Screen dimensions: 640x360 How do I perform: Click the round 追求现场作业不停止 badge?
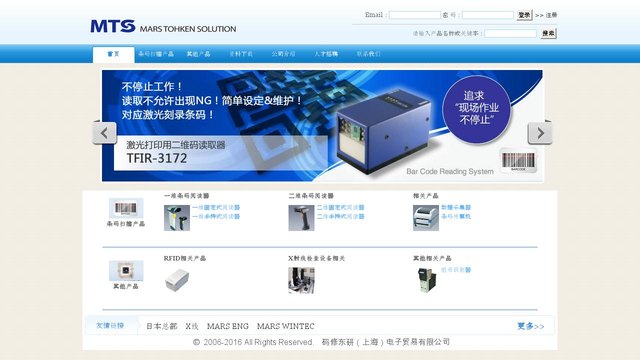[x=476, y=108]
